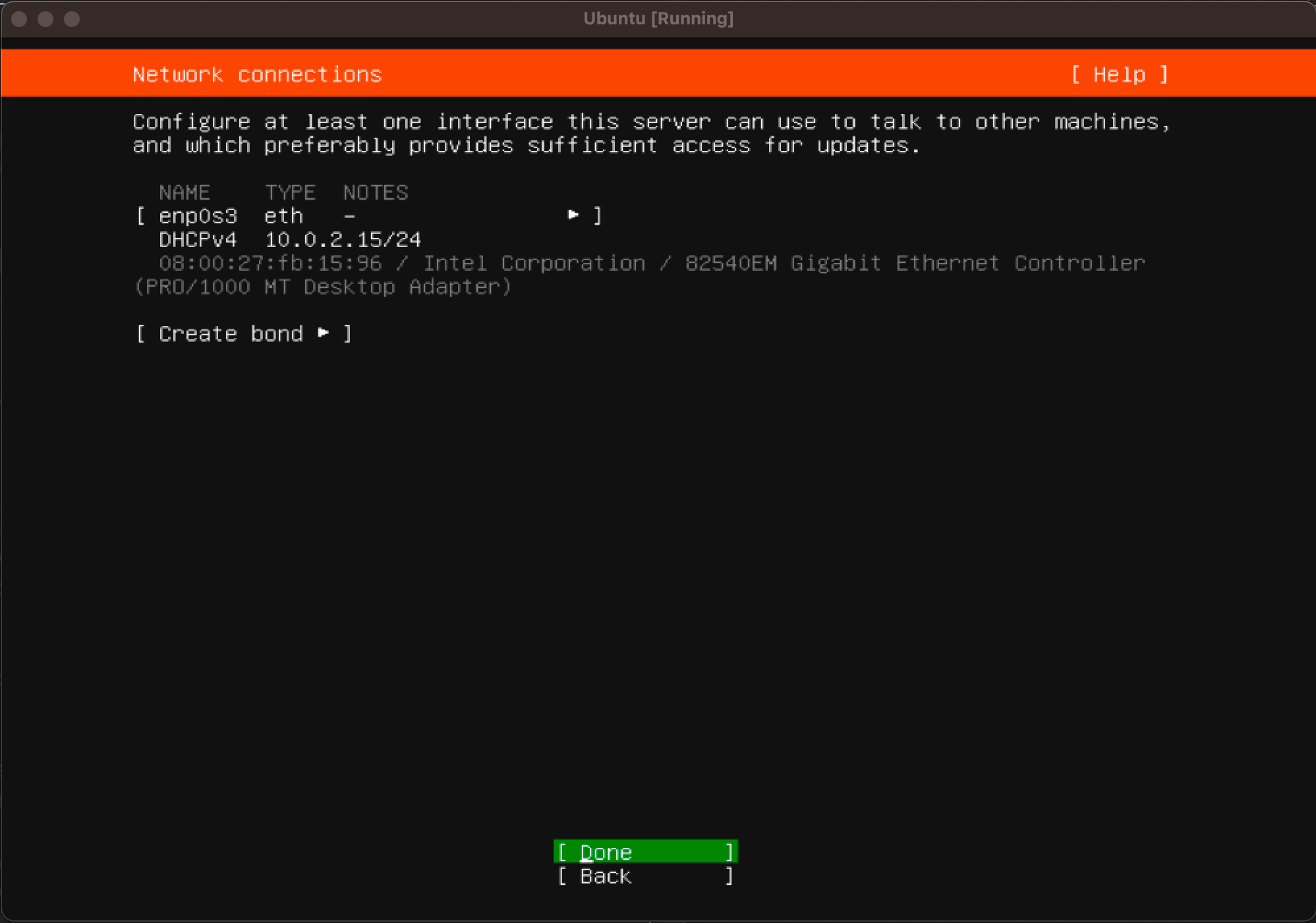Image resolution: width=1316 pixels, height=923 pixels.
Task: Click the NAME column header
Action: tap(185, 192)
